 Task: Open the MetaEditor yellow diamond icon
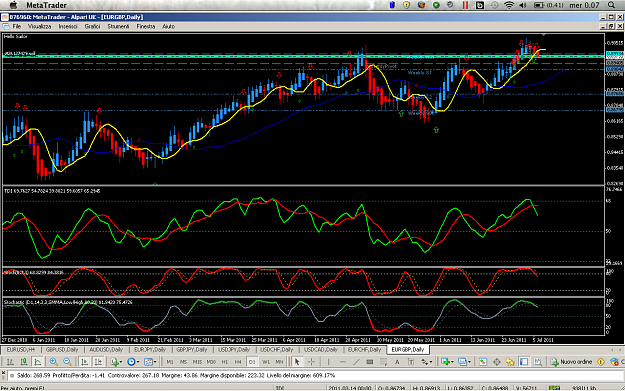click(x=601, y=362)
